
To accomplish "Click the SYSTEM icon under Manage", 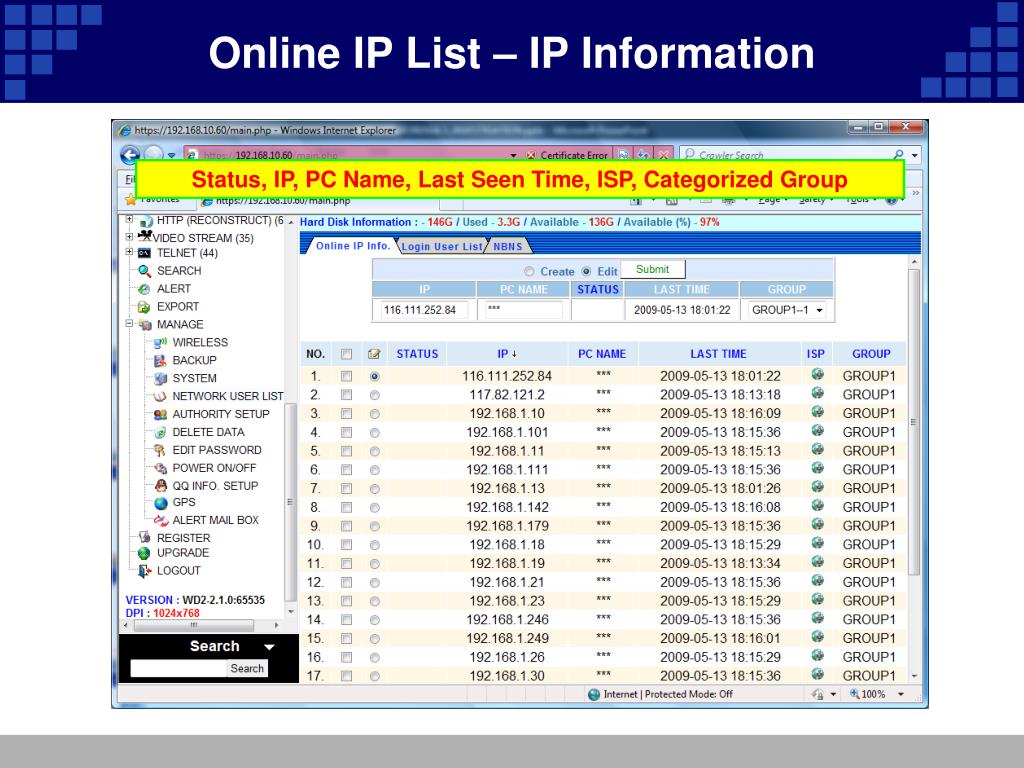I will [x=160, y=378].
